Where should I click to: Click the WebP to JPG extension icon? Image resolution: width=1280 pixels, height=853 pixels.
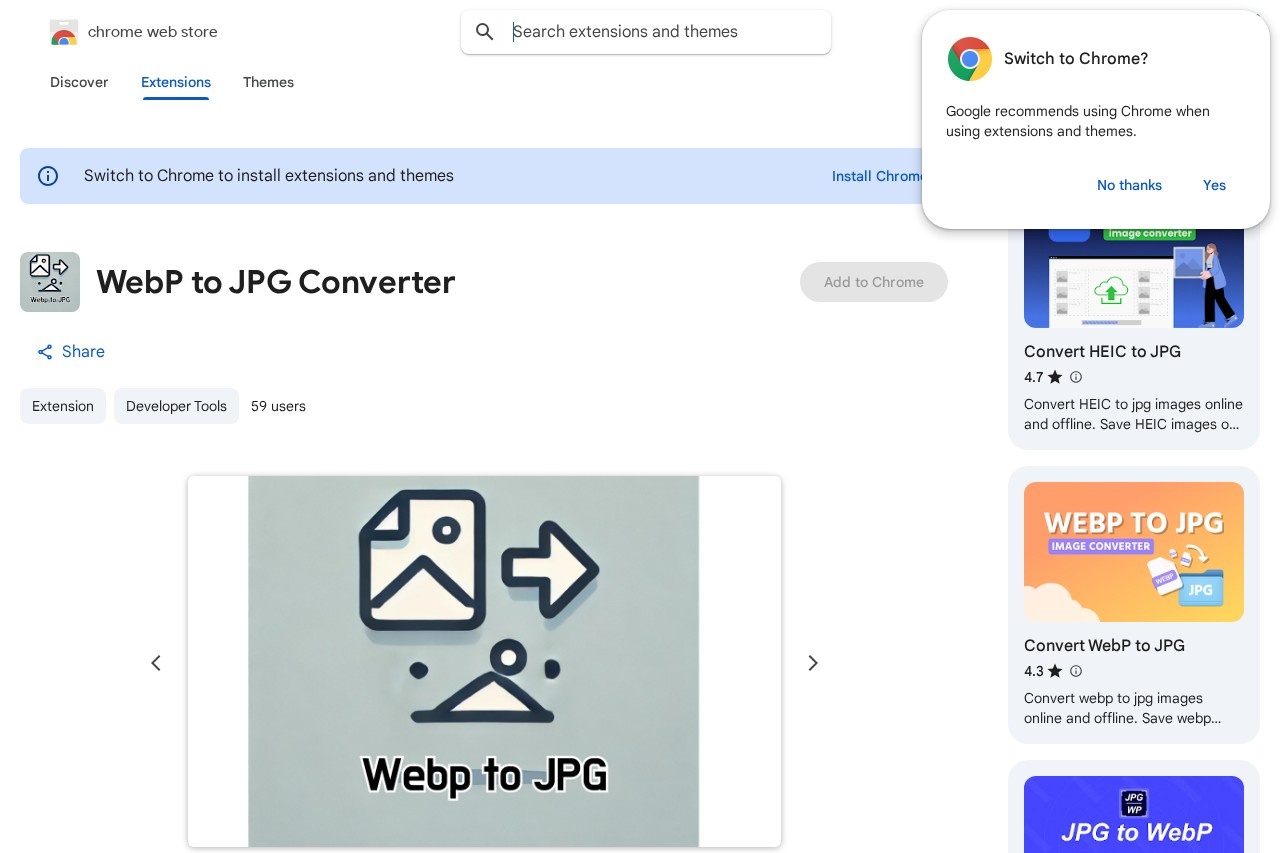click(50, 282)
